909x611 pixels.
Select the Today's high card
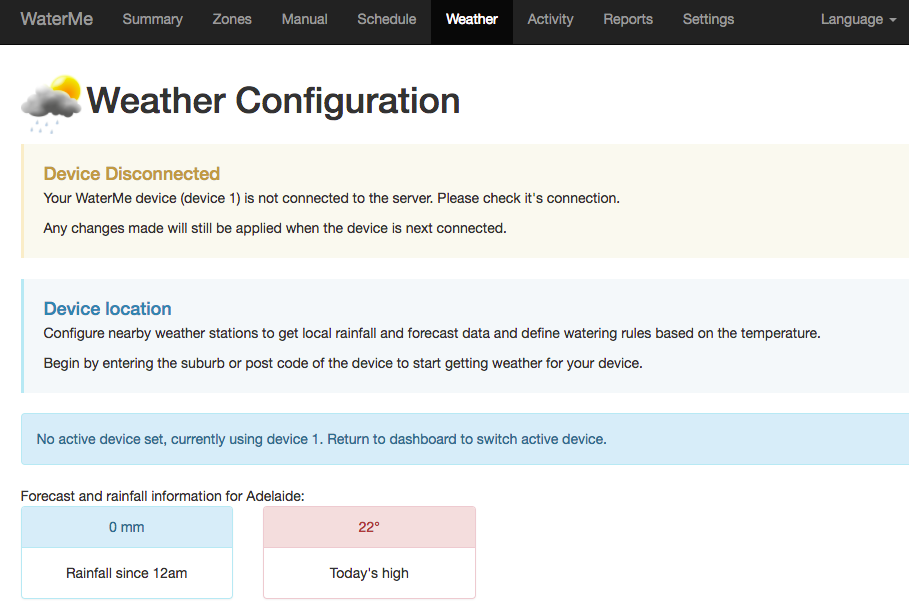(x=369, y=552)
